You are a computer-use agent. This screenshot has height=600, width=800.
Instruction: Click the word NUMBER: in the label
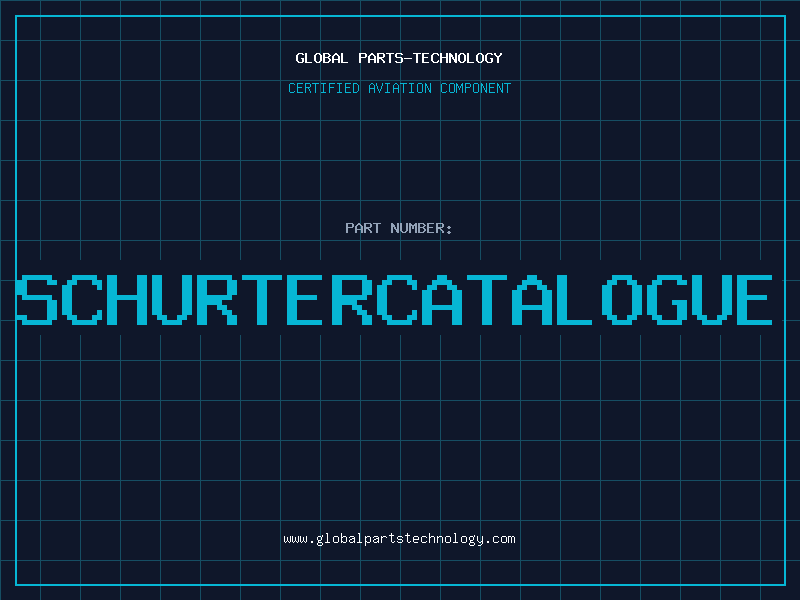tap(419, 228)
